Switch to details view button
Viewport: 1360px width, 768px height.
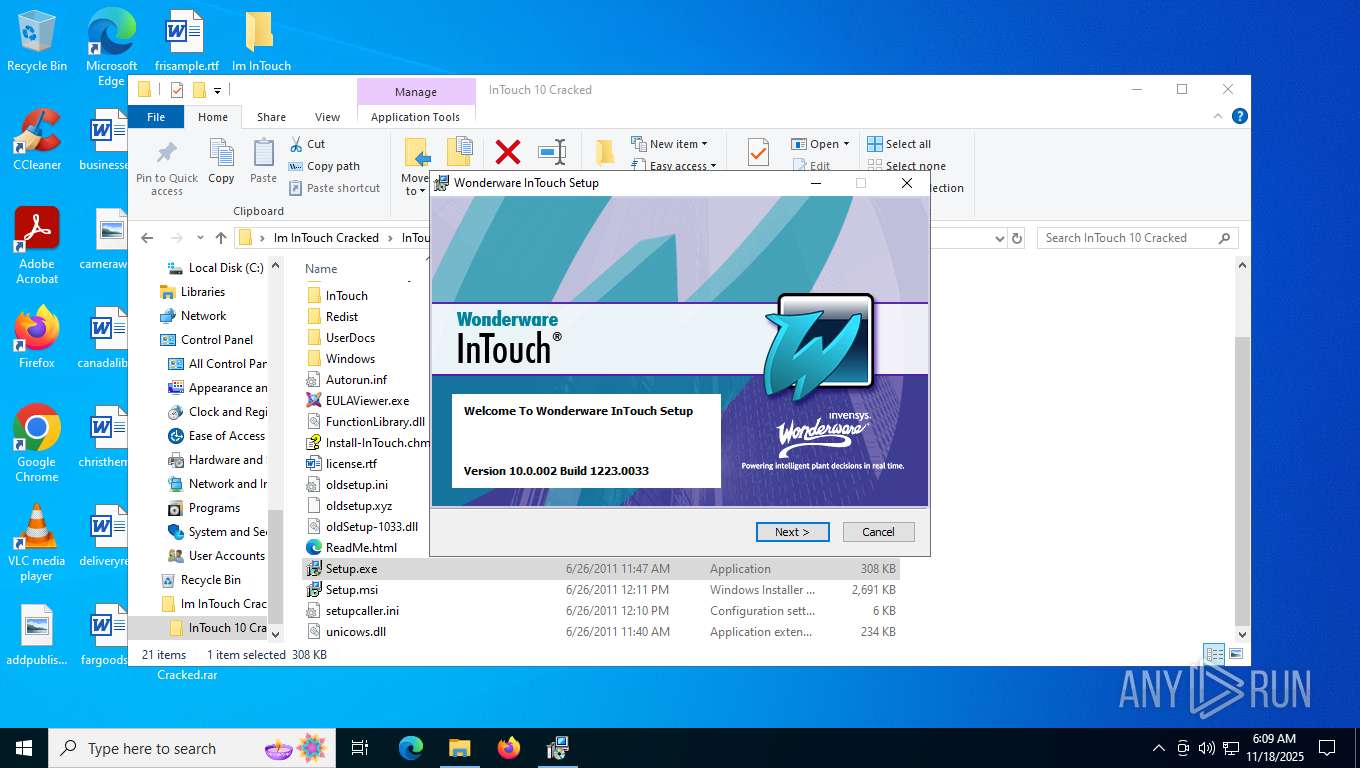click(x=1214, y=654)
